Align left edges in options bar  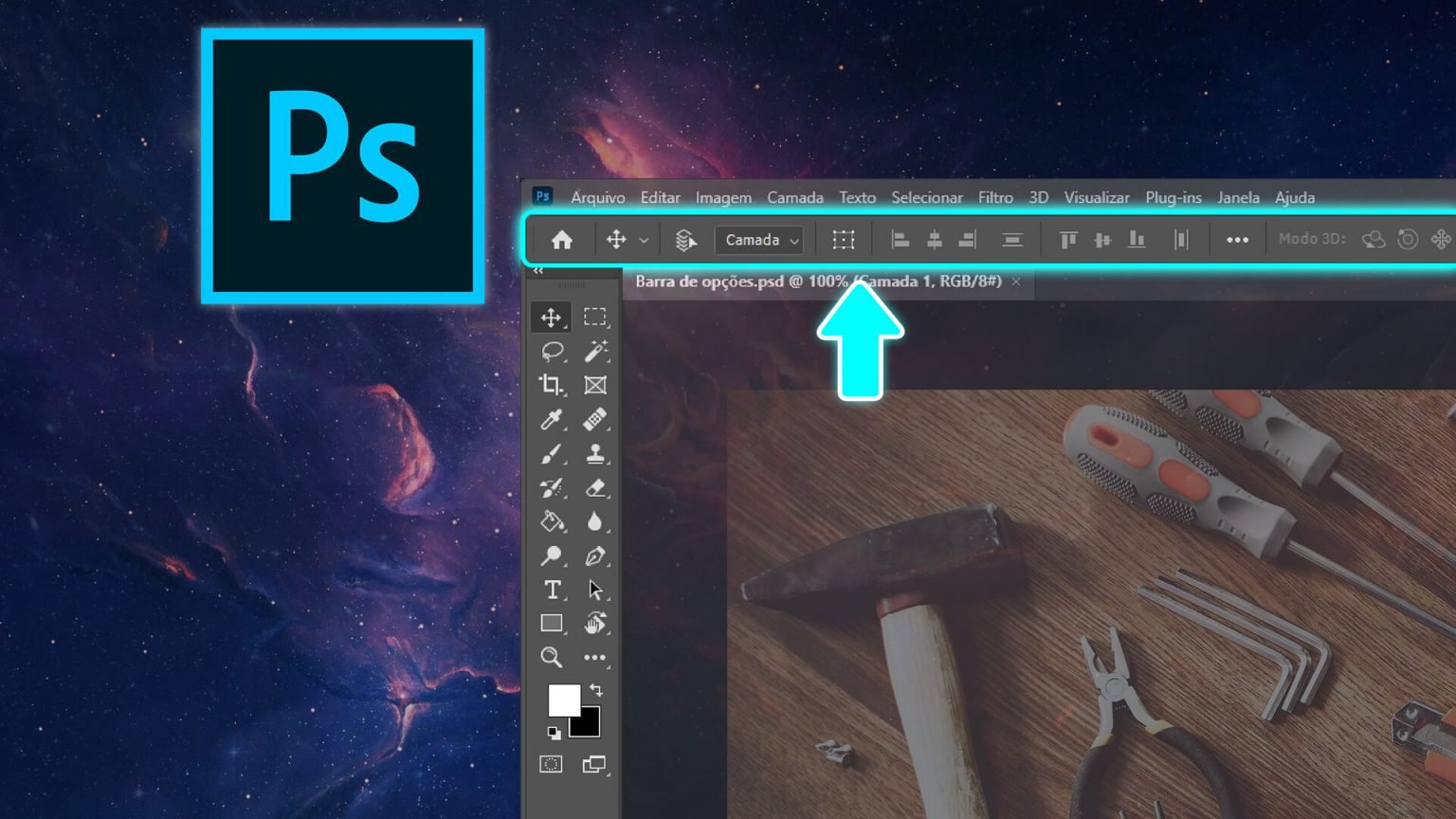click(x=900, y=240)
